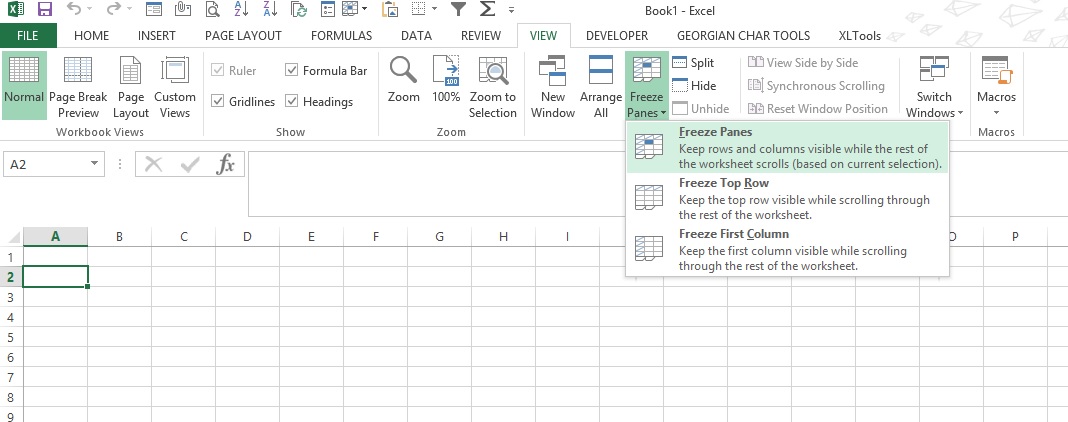Open the Name Box dropdown arrow

tap(94, 164)
